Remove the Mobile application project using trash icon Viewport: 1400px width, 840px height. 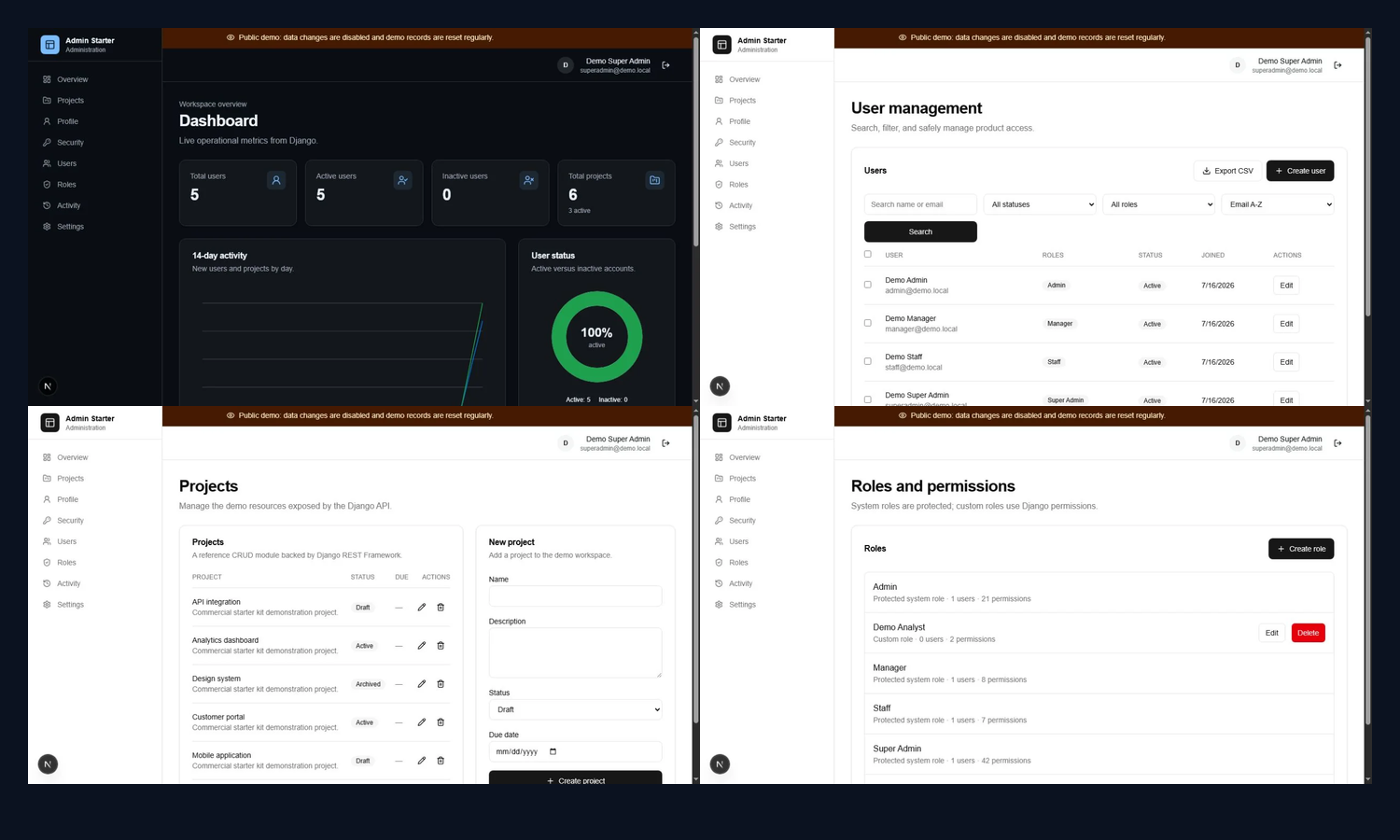pyautogui.click(x=441, y=761)
